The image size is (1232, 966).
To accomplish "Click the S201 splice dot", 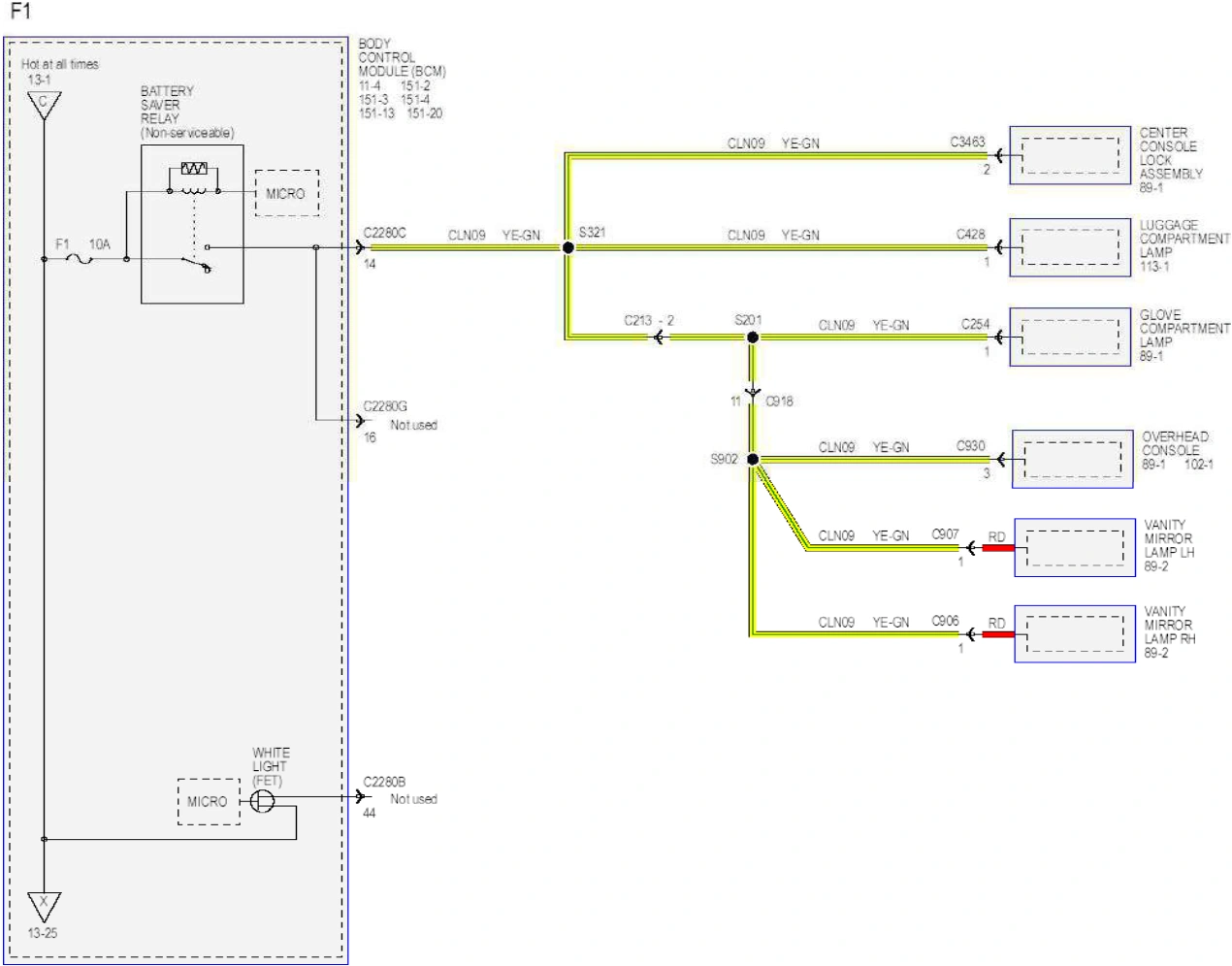I will 752,338.
